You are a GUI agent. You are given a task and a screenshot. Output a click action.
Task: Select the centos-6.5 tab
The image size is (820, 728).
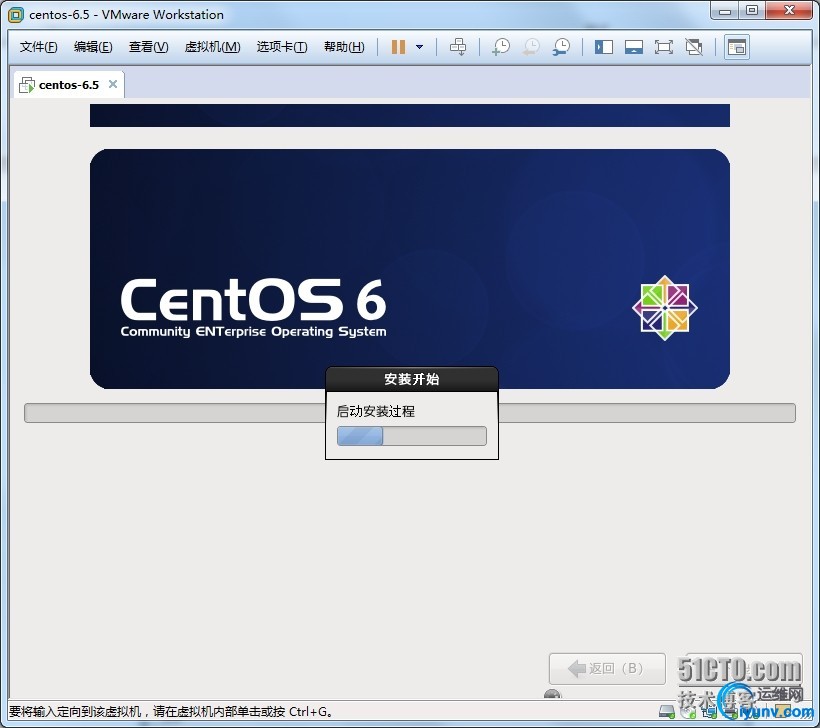tap(68, 85)
